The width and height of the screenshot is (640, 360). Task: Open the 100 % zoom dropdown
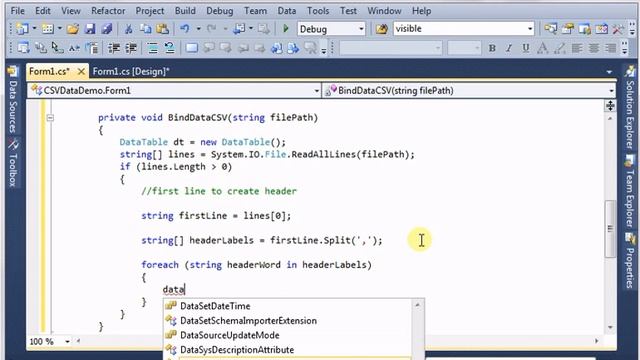click(x=67, y=341)
